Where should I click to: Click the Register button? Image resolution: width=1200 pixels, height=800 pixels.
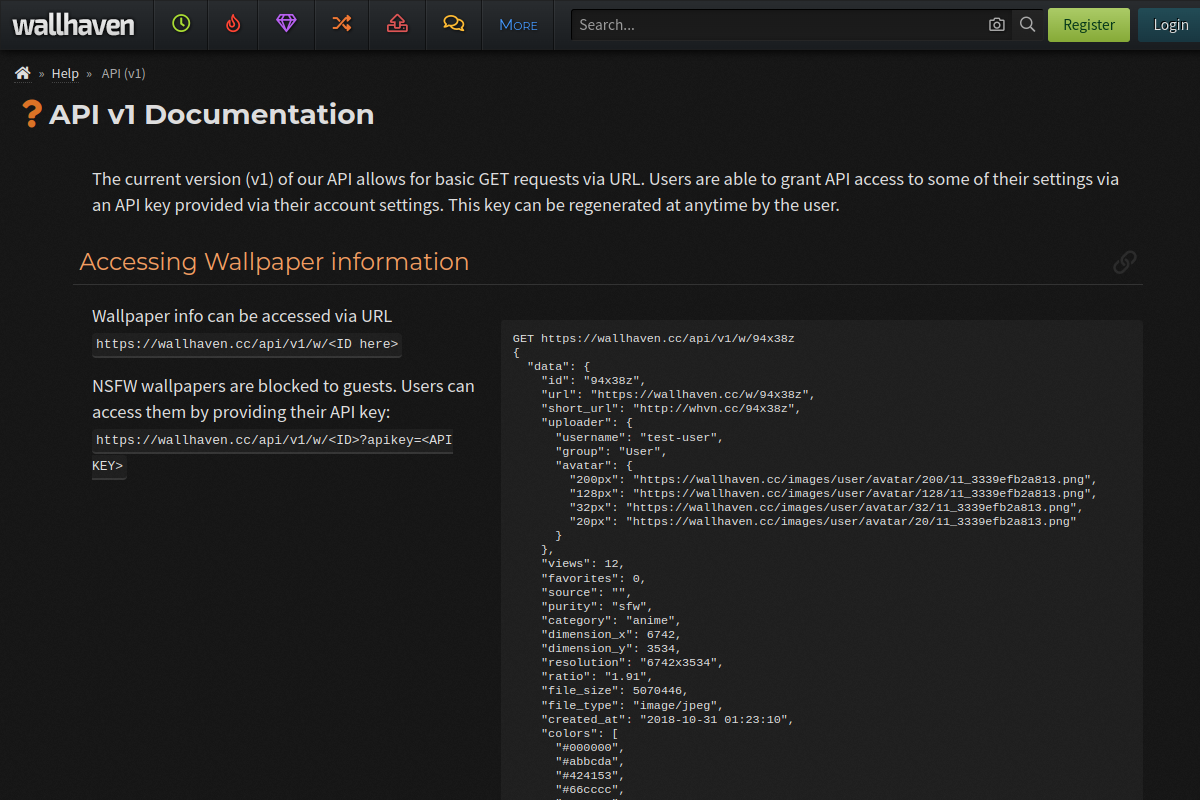1089,25
